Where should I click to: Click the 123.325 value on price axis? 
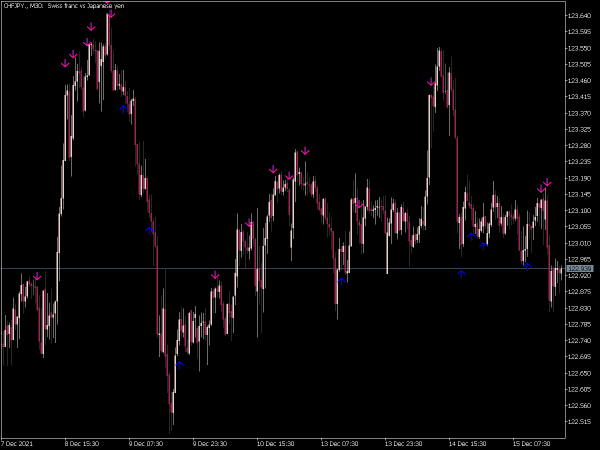(x=579, y=129)
